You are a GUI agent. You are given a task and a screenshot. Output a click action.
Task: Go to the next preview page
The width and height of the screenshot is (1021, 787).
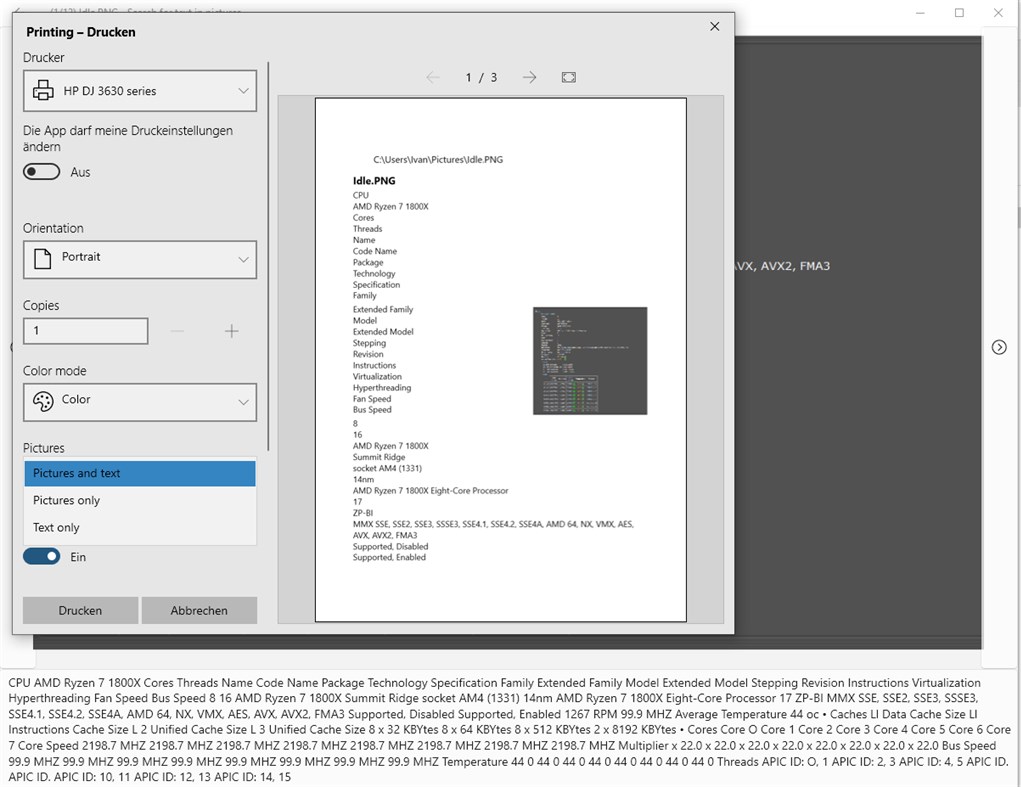528,77
